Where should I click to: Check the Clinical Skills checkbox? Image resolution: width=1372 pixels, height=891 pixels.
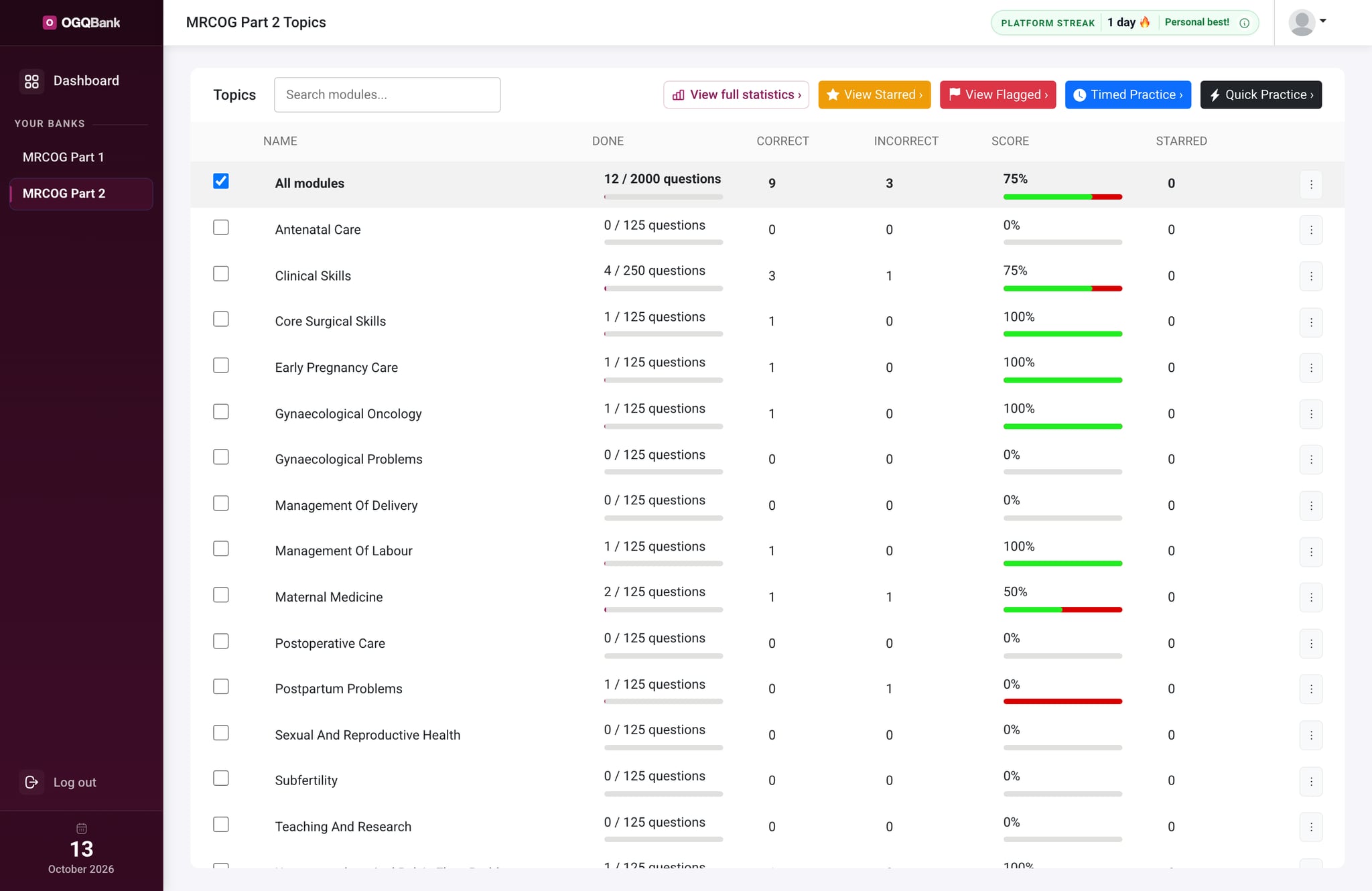coord(221,273)
